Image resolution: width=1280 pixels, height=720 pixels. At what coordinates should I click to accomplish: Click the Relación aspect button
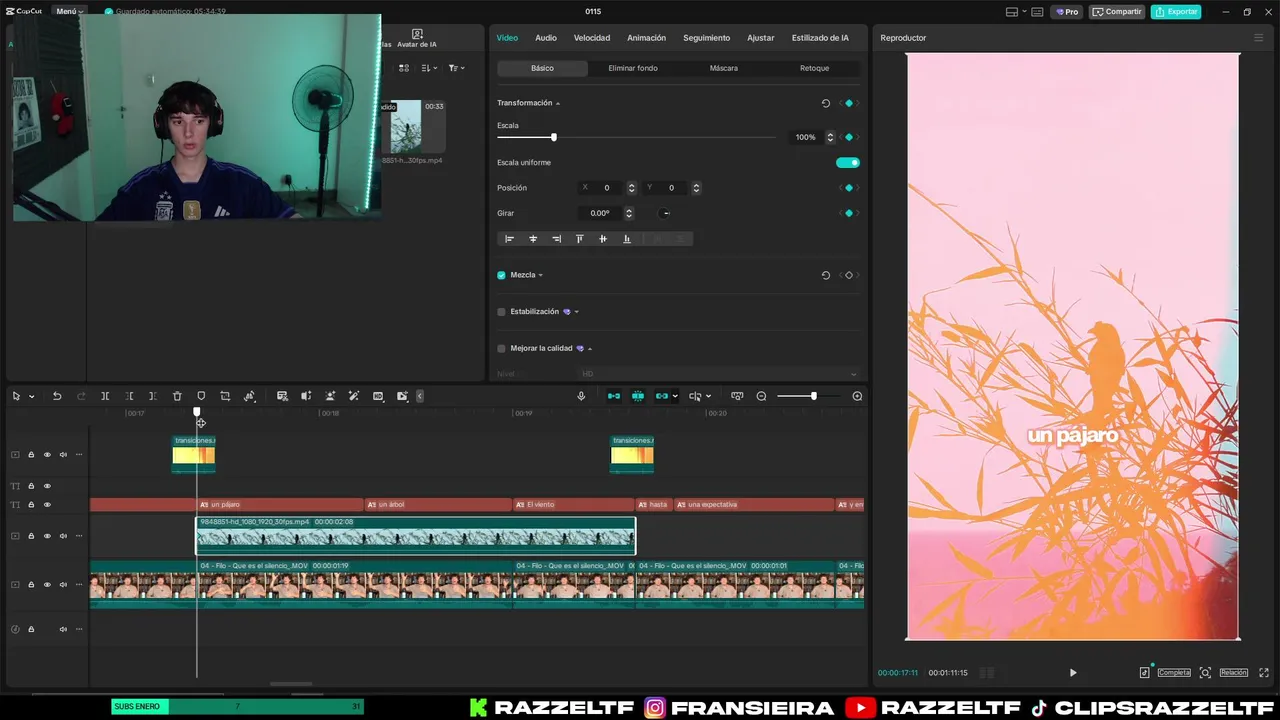click(1233, 673)
